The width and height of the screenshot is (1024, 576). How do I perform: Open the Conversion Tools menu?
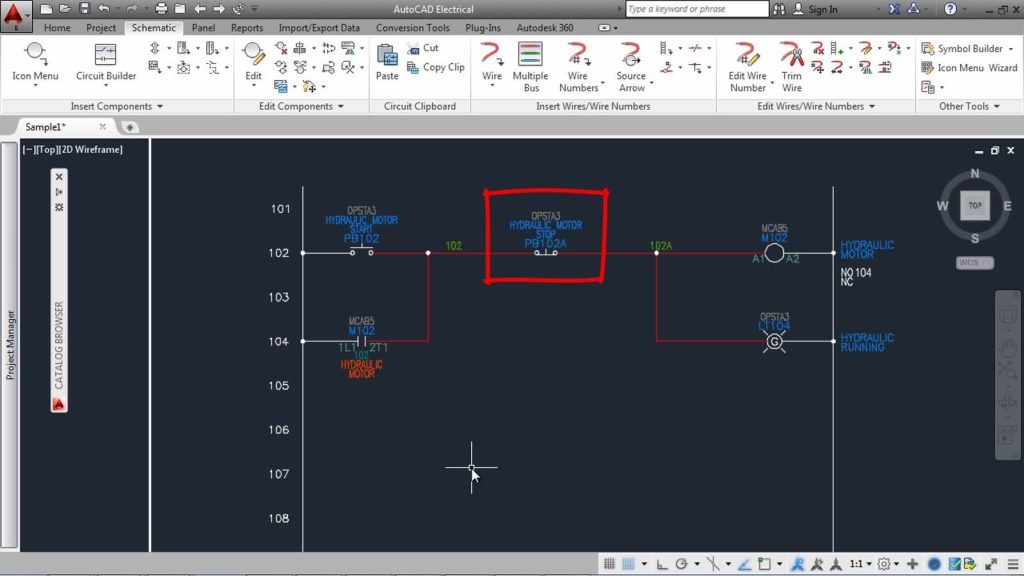click(412, 28)
